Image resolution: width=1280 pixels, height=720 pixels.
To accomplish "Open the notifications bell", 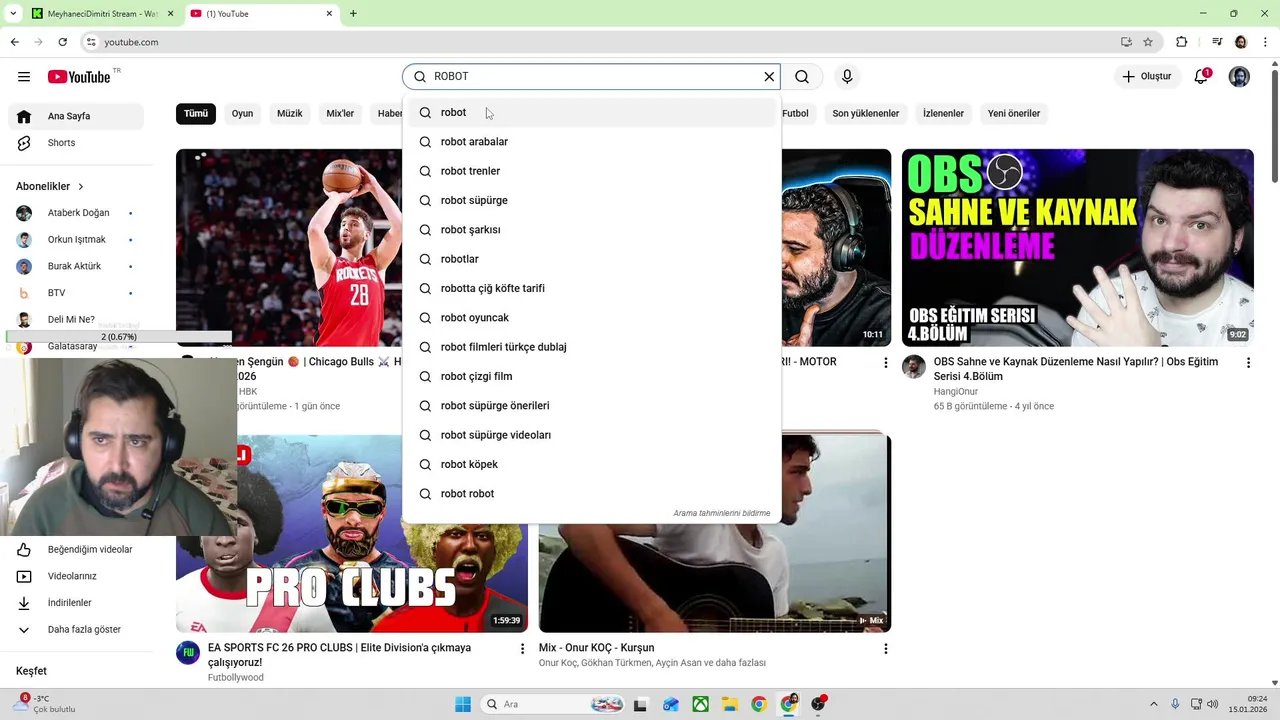I will tap(1201, 77).
